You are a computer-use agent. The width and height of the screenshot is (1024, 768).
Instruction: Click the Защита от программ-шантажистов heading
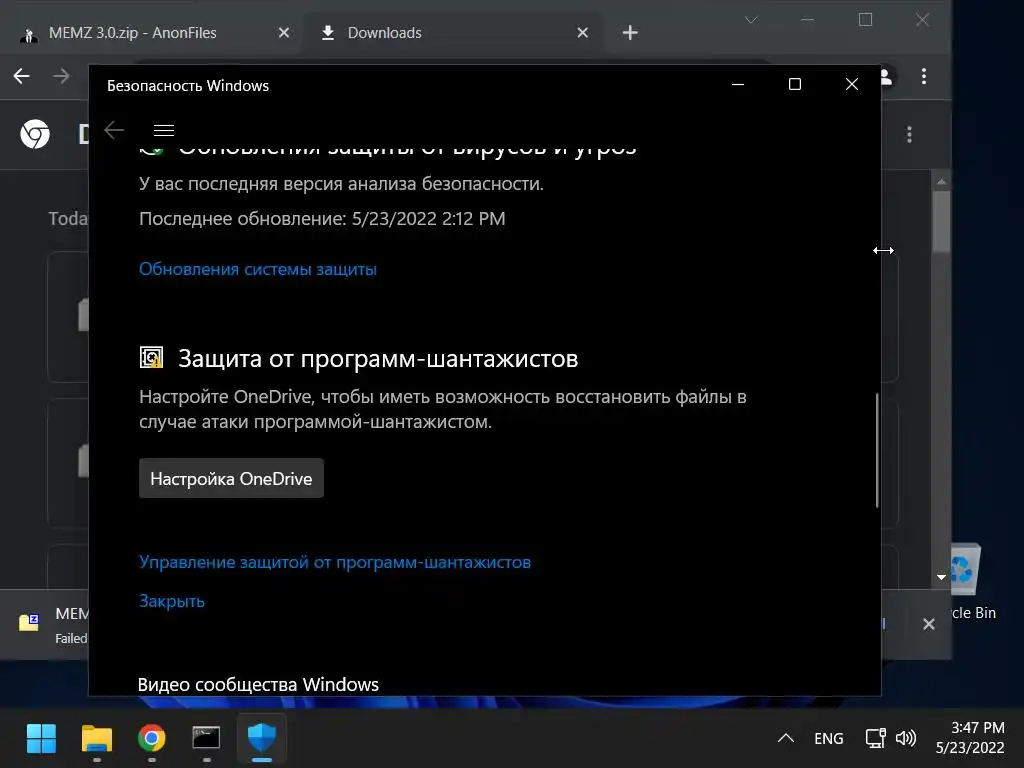(x=378, y=359)
